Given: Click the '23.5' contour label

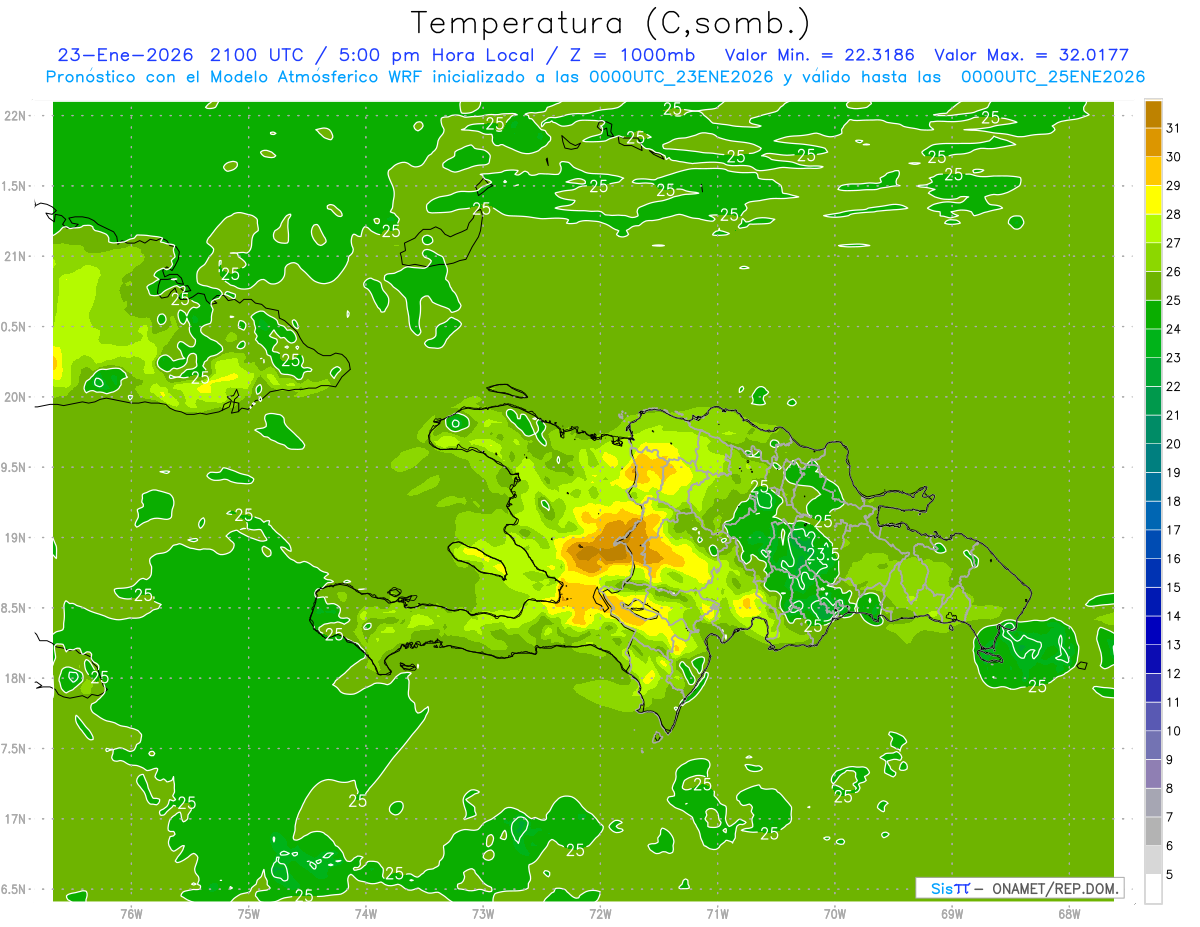Looking at the screenshot, I should tap(822, 554).
